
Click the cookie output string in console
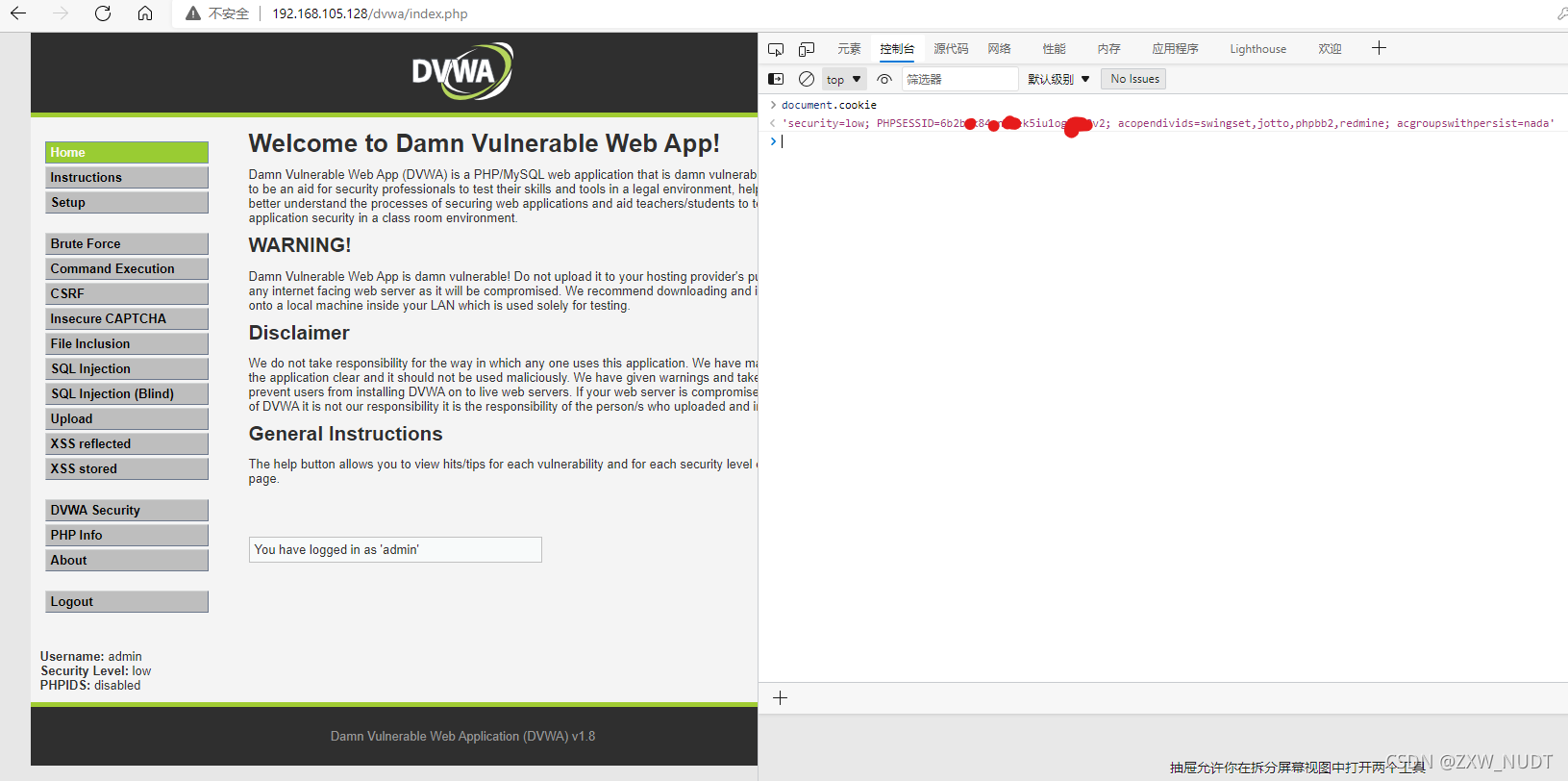coord(1168,123)
